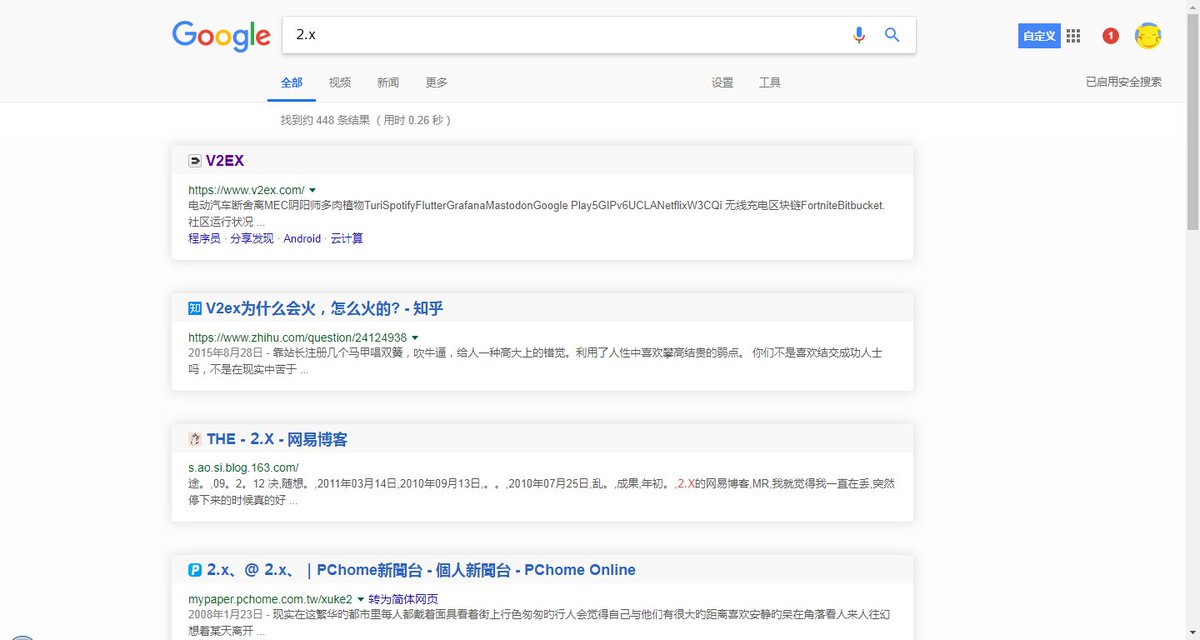Open the 程序员 sitelink
1200x640 pixels.
pos(204,239)
